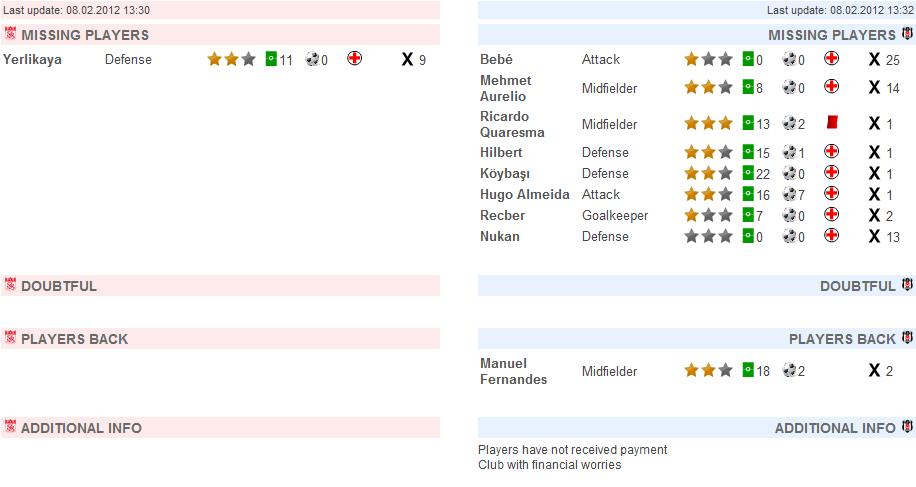
Task: Click the right Additional Info section header
Action: [x=696, y=428]
